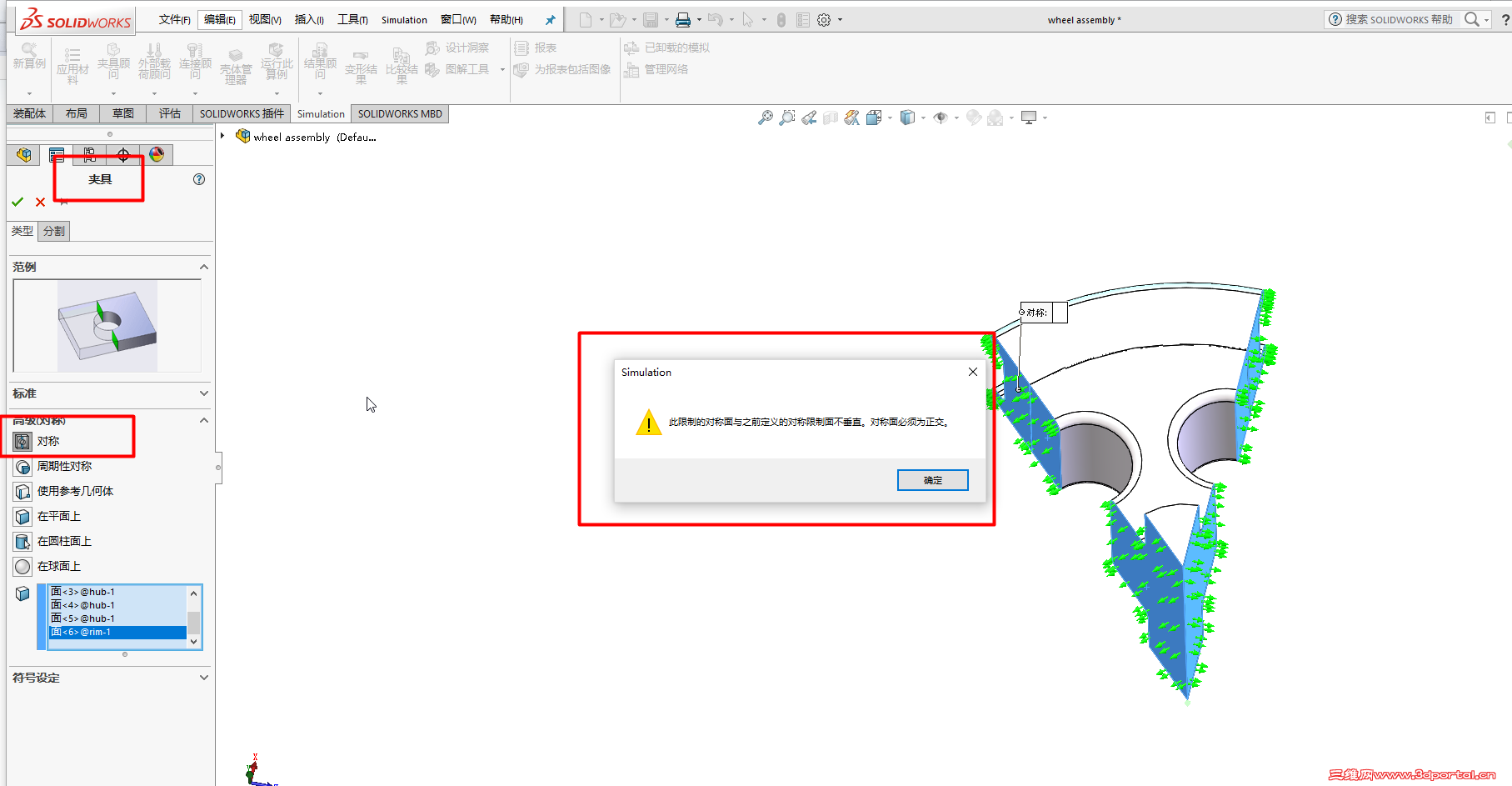Open the print dropdown arrow
Image resolution: width=1512 pixels, height=786 pixels.
pyautogui.click(x=699, y=20)
